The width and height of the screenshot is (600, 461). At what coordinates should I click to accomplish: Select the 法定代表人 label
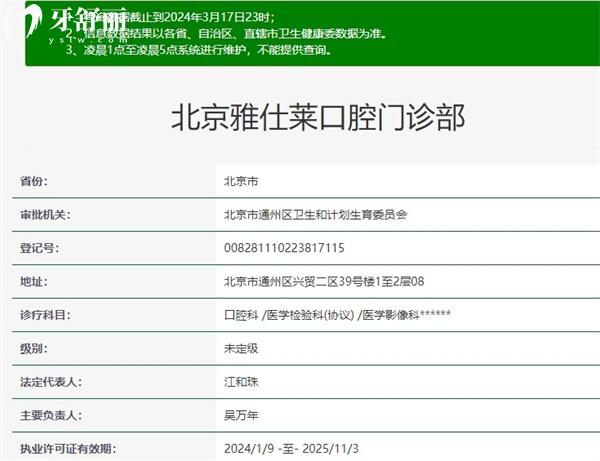coord(51,382)
